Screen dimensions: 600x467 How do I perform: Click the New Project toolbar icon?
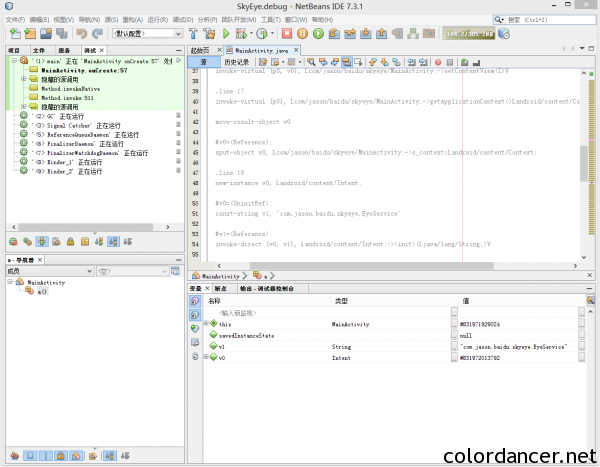point(30,34)
